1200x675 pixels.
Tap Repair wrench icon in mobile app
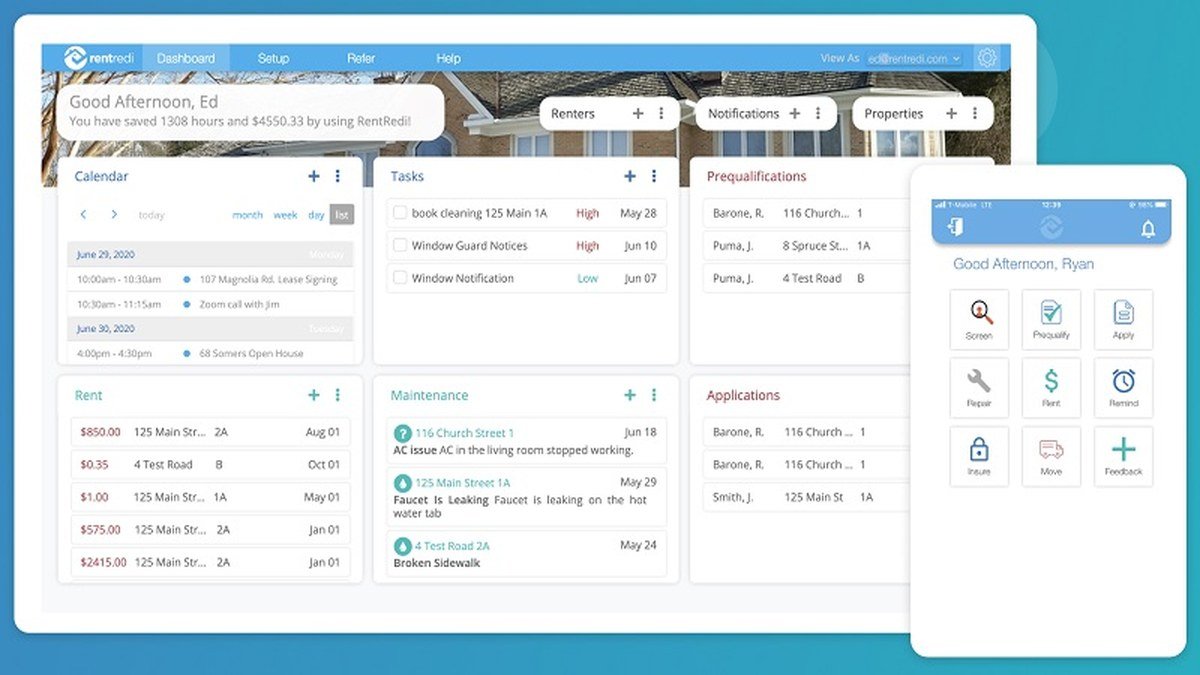pos(979,388)
